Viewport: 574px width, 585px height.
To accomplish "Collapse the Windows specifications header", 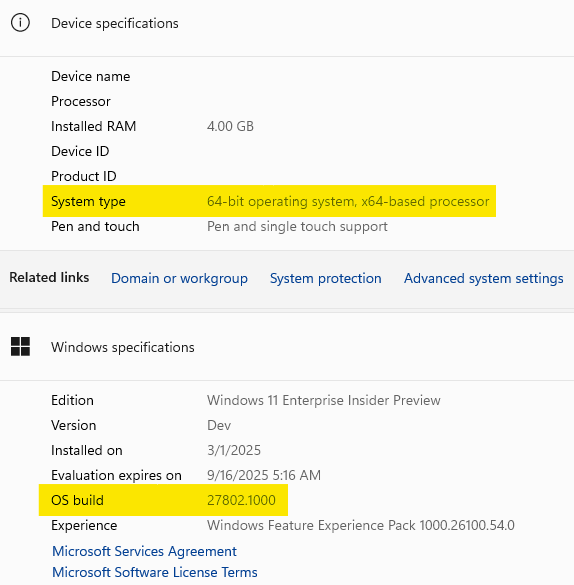I will 287,347.
